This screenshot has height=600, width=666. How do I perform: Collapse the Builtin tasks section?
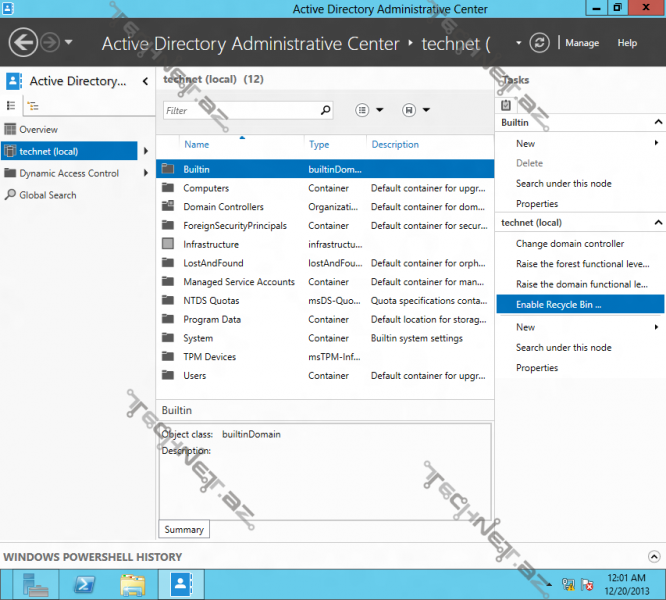[x=658, y=122]
